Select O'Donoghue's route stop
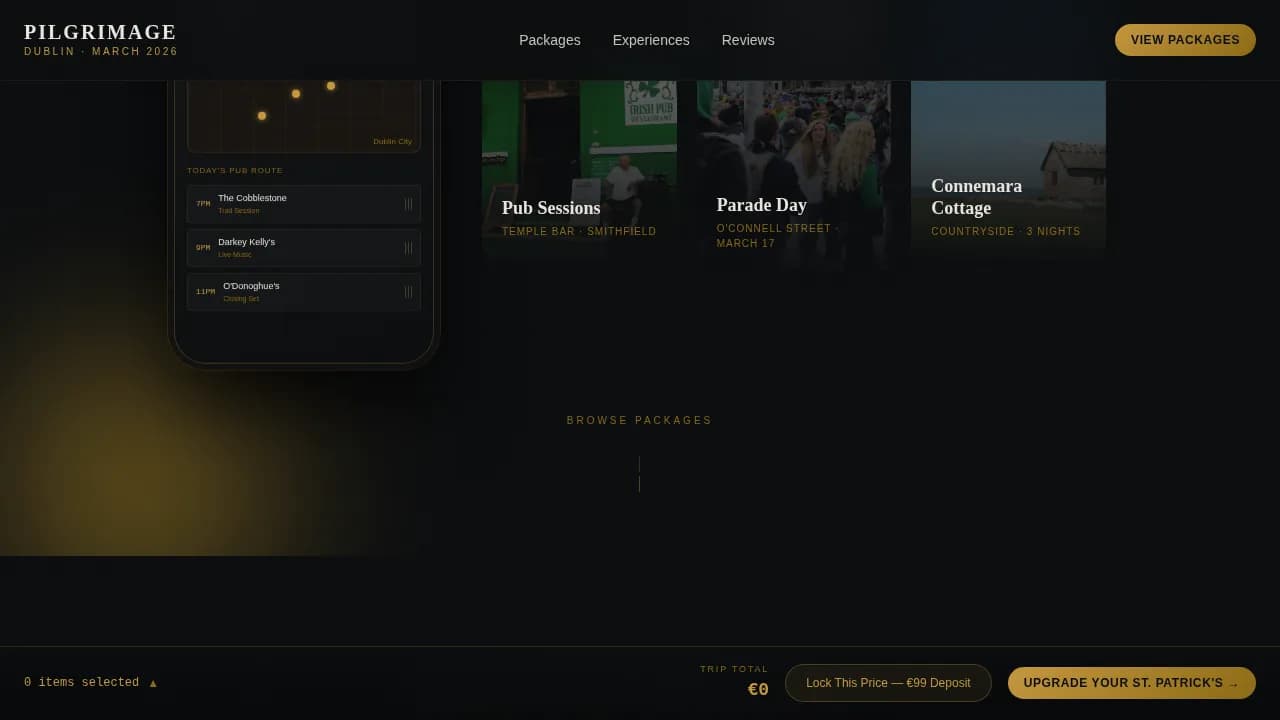The height and width of the screenshot is (720, 1280). [x=304, y=292]
